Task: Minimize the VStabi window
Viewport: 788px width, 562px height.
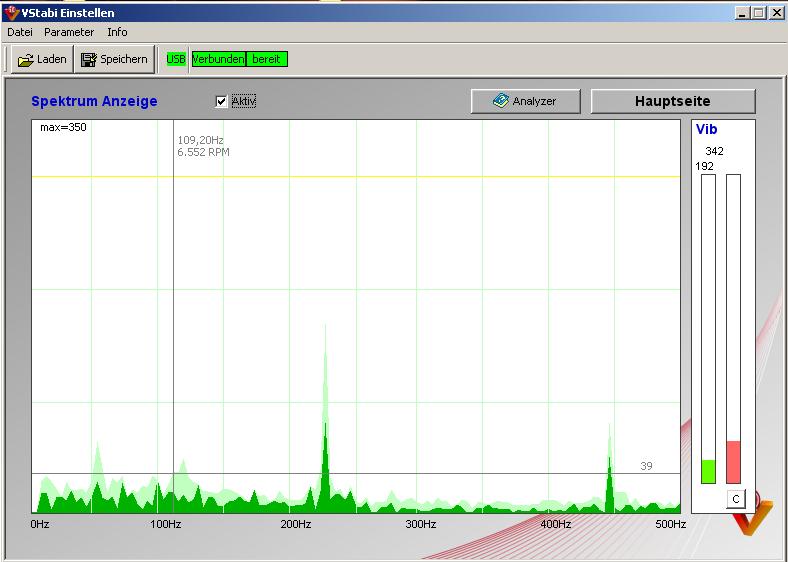Action: [743, 13]
